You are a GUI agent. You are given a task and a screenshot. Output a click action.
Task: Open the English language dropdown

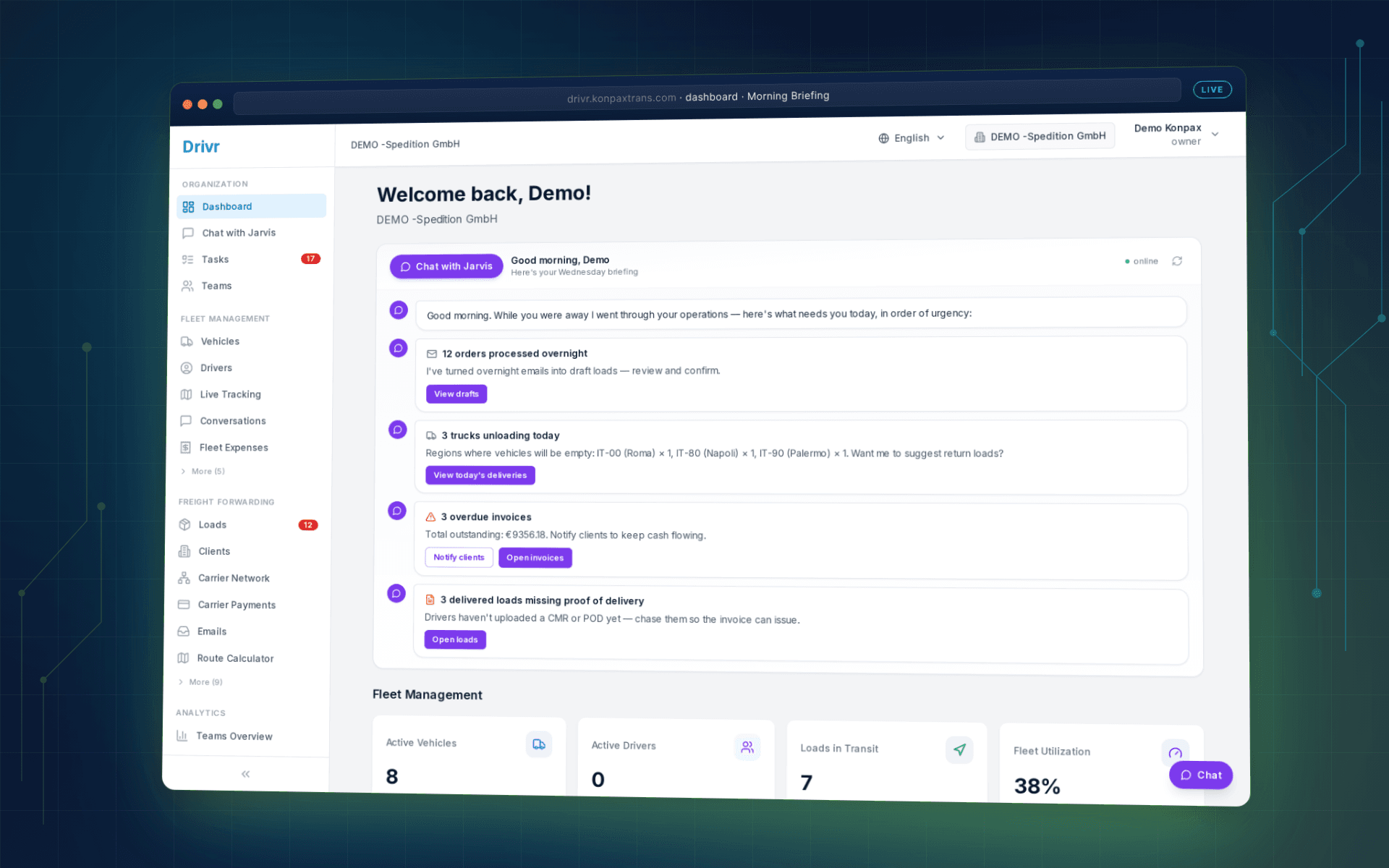(912, 138)
